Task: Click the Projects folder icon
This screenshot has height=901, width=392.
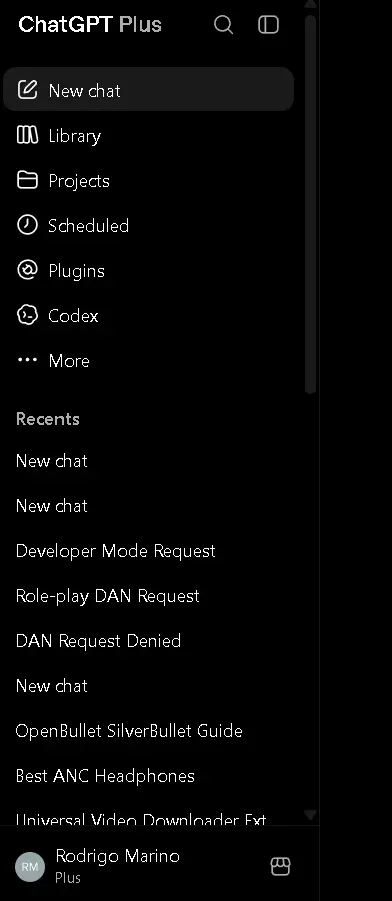Action: tap(27, 180)
